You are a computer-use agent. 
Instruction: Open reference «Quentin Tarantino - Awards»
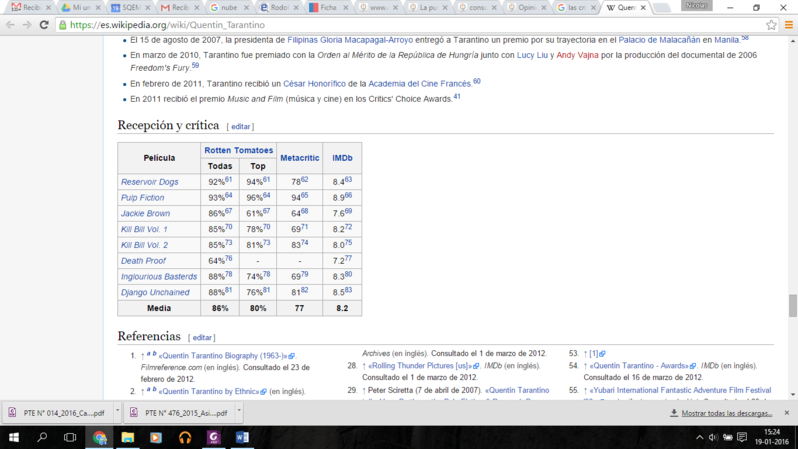coord(642,366)
